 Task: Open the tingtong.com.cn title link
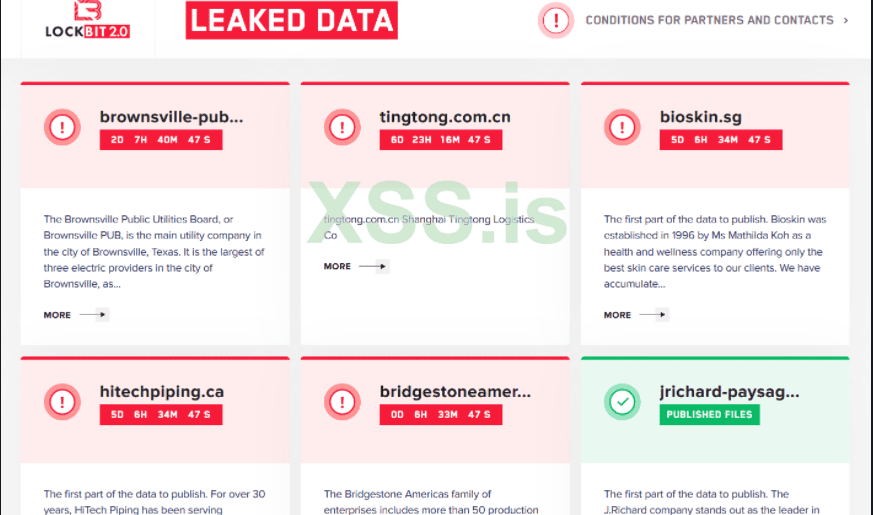445,117
